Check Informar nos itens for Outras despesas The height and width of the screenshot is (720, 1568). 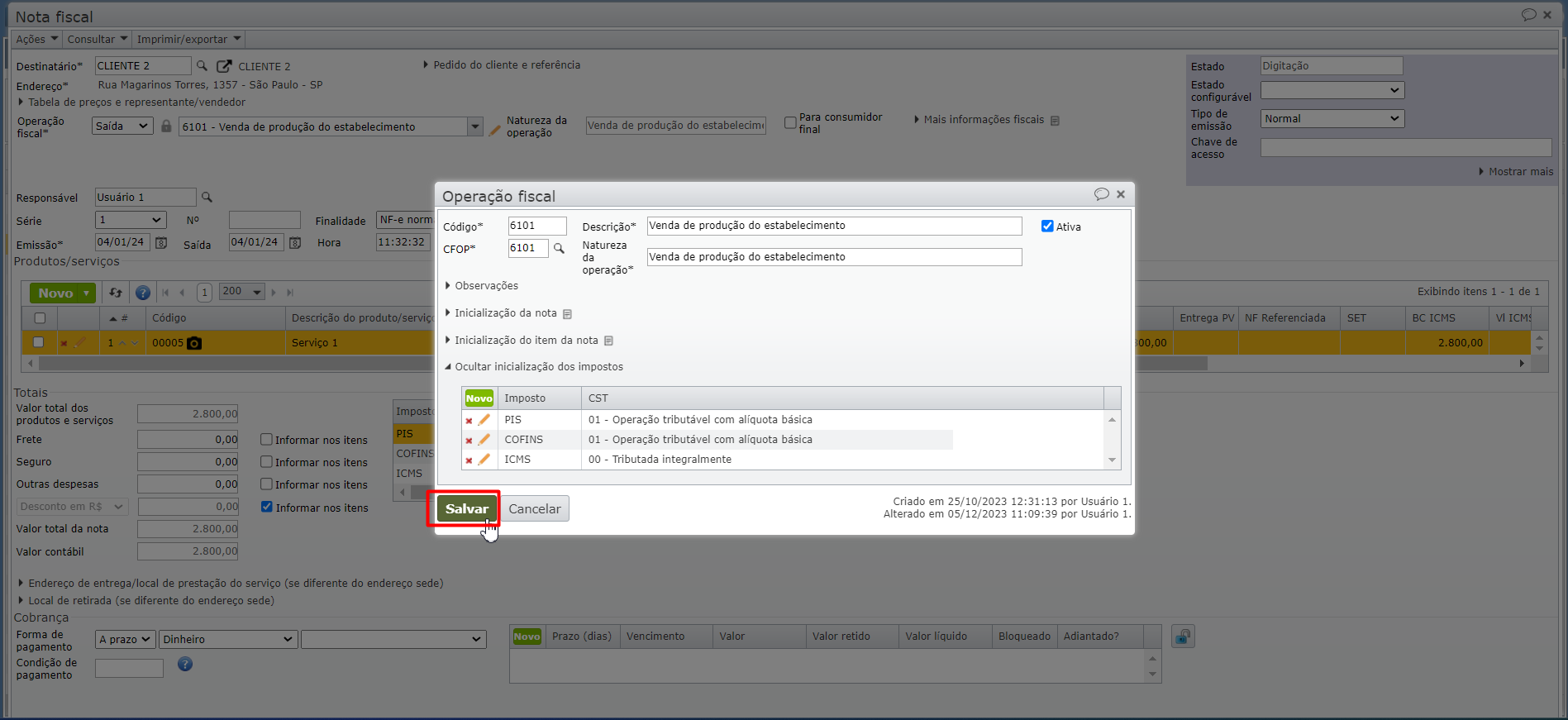click(266, 484)
